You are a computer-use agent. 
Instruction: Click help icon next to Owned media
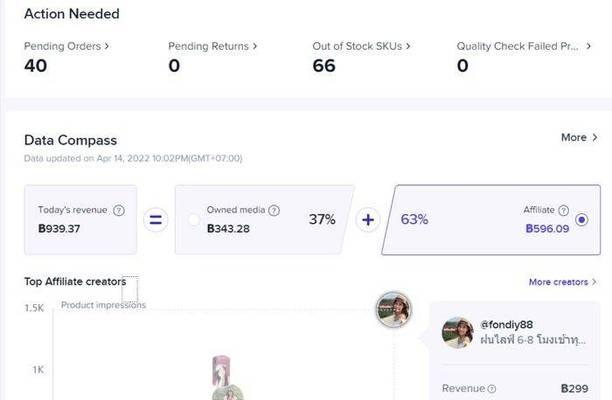274,210
